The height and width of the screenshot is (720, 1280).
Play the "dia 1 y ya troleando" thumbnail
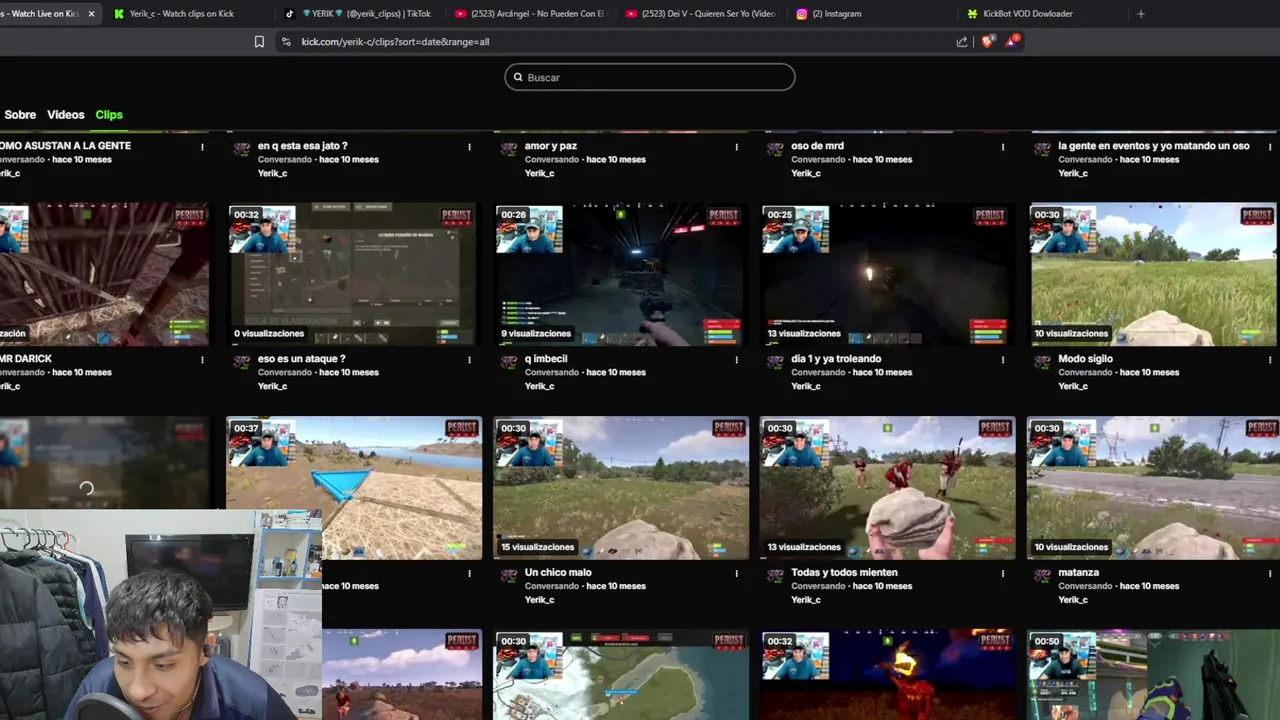887,274
